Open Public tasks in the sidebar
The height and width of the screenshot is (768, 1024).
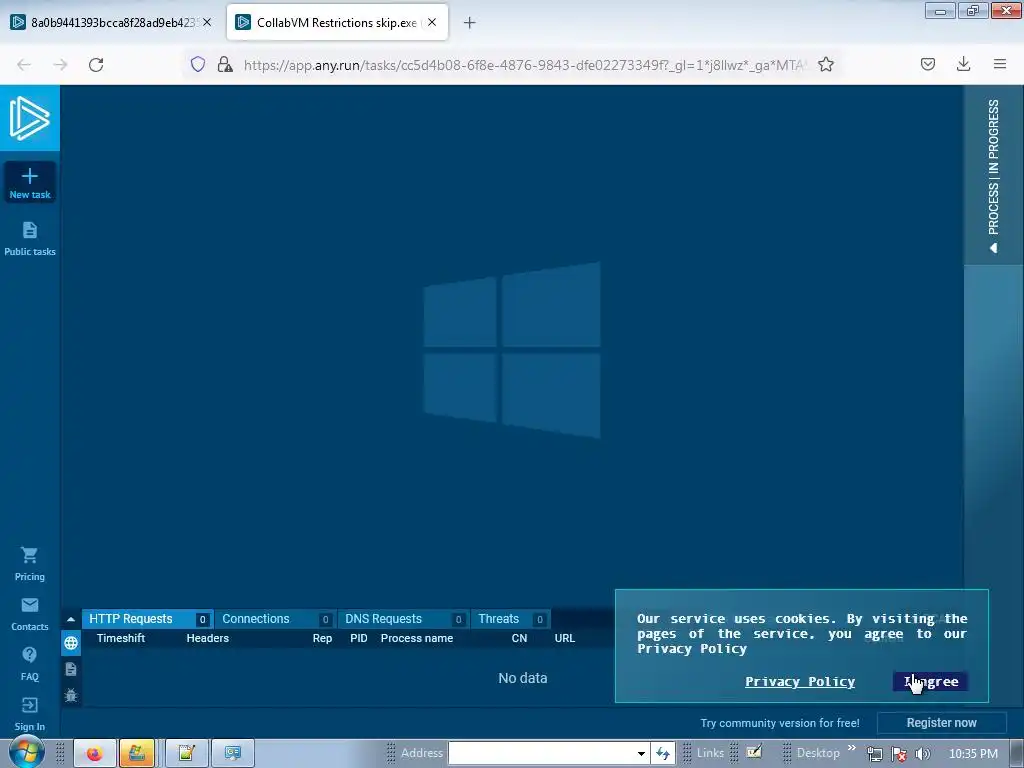(x=29, y=238)
